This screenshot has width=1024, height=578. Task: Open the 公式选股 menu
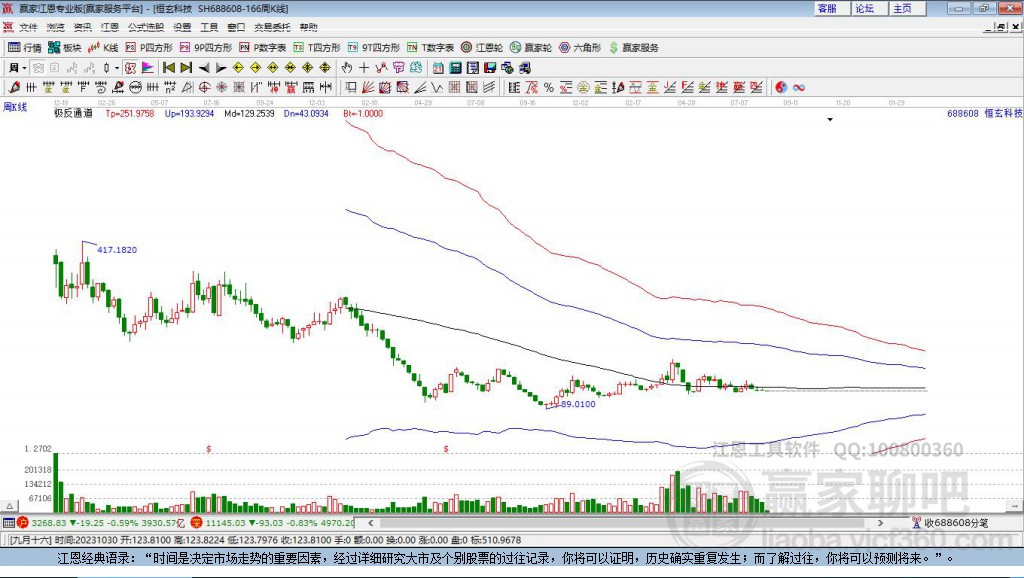pos(146,27)
